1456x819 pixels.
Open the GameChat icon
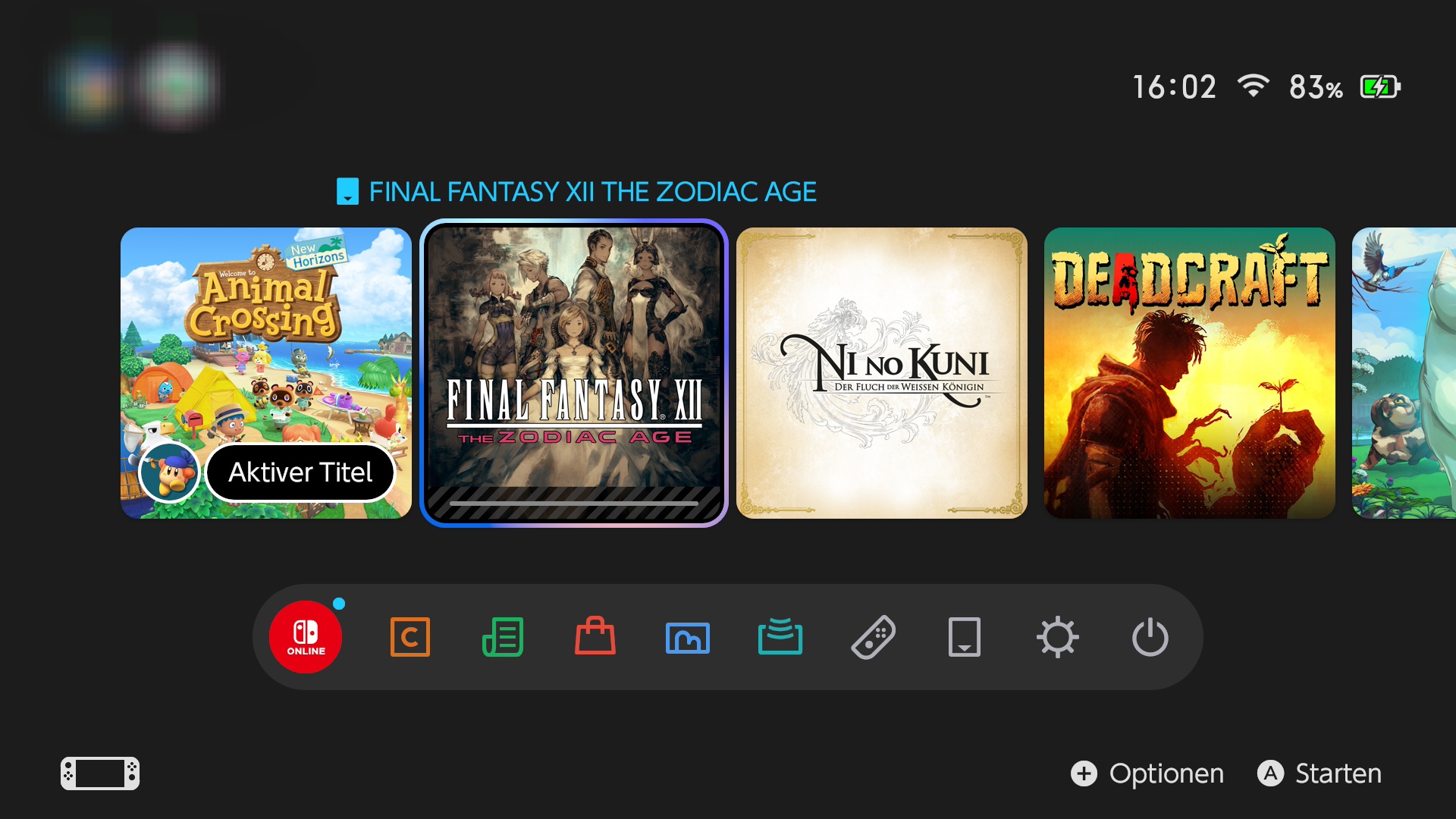[x=409, y=637]
